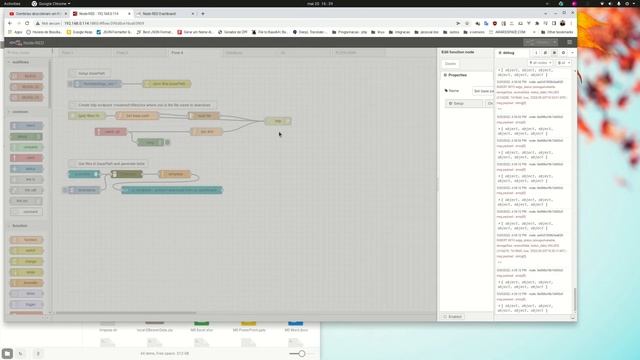
Task: Select the Set base path function node
Action: (137, 116)
